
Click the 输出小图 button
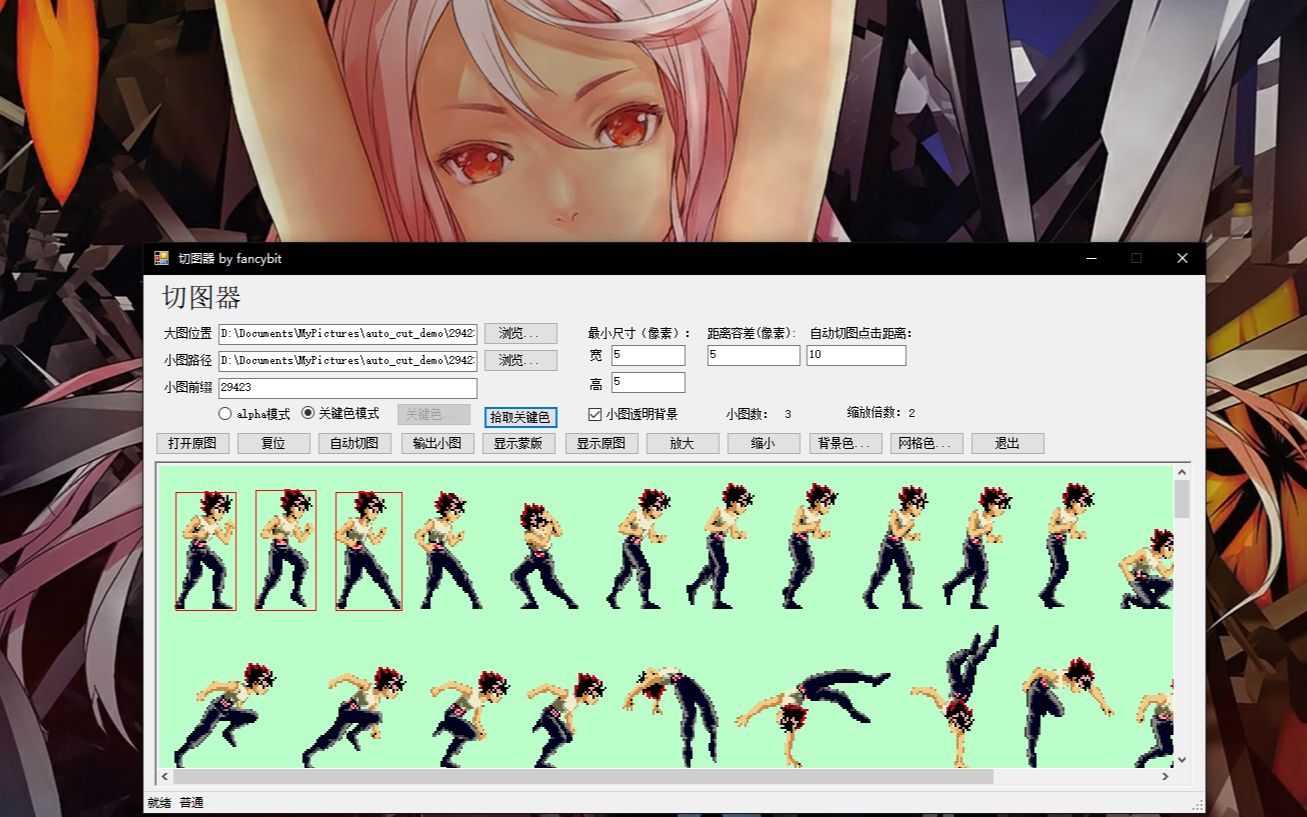(437, 443)
